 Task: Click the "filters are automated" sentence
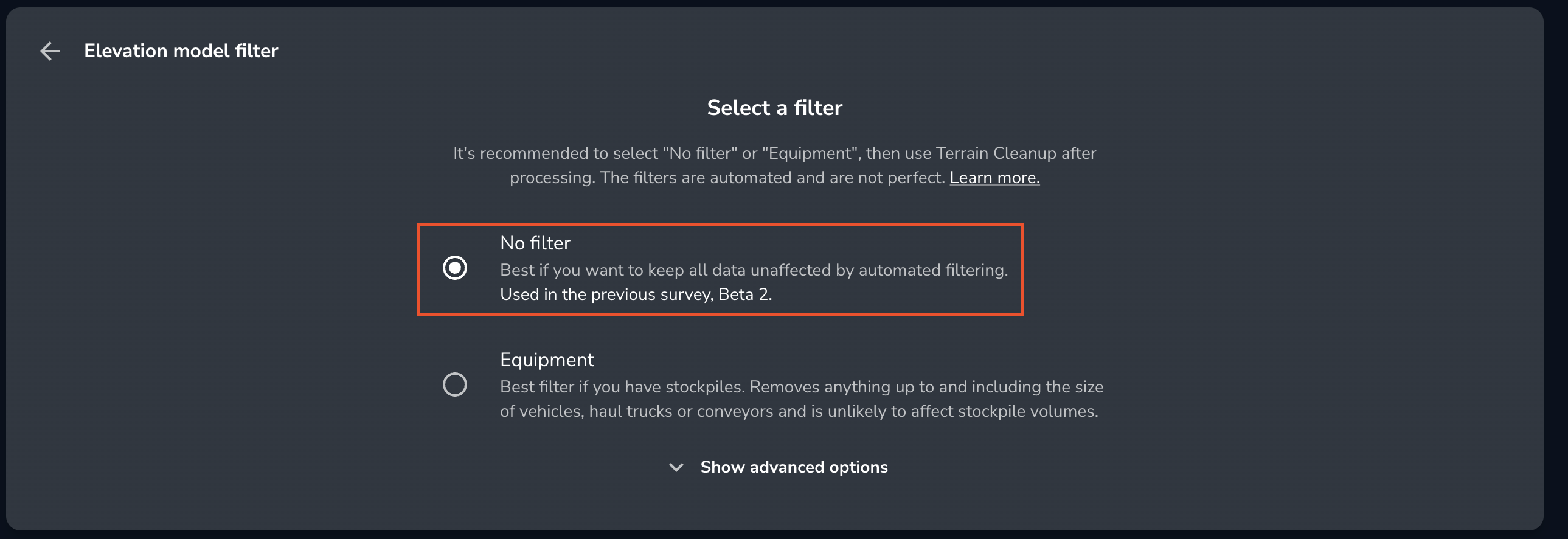(727, 178)
